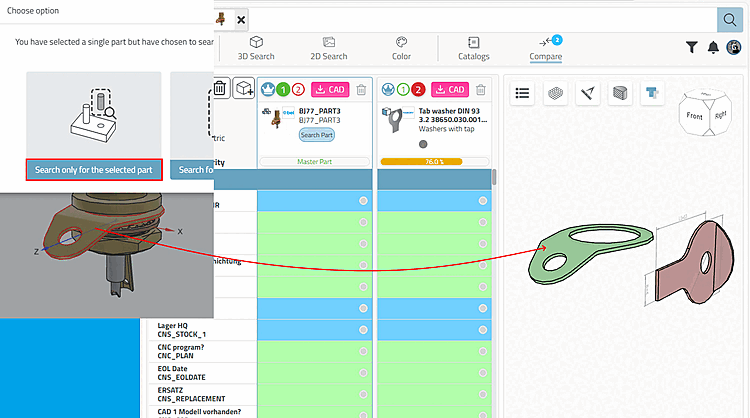Screen dimensions: 750x418
Task: Click Search only for the selected part
Action: click(x=94, y=170)
